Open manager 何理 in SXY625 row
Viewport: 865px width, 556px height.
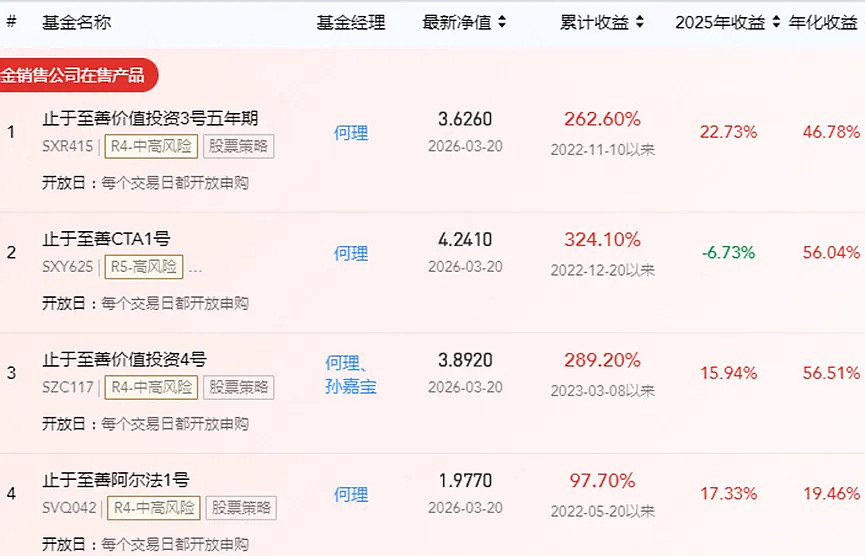[x=351, y=254]
